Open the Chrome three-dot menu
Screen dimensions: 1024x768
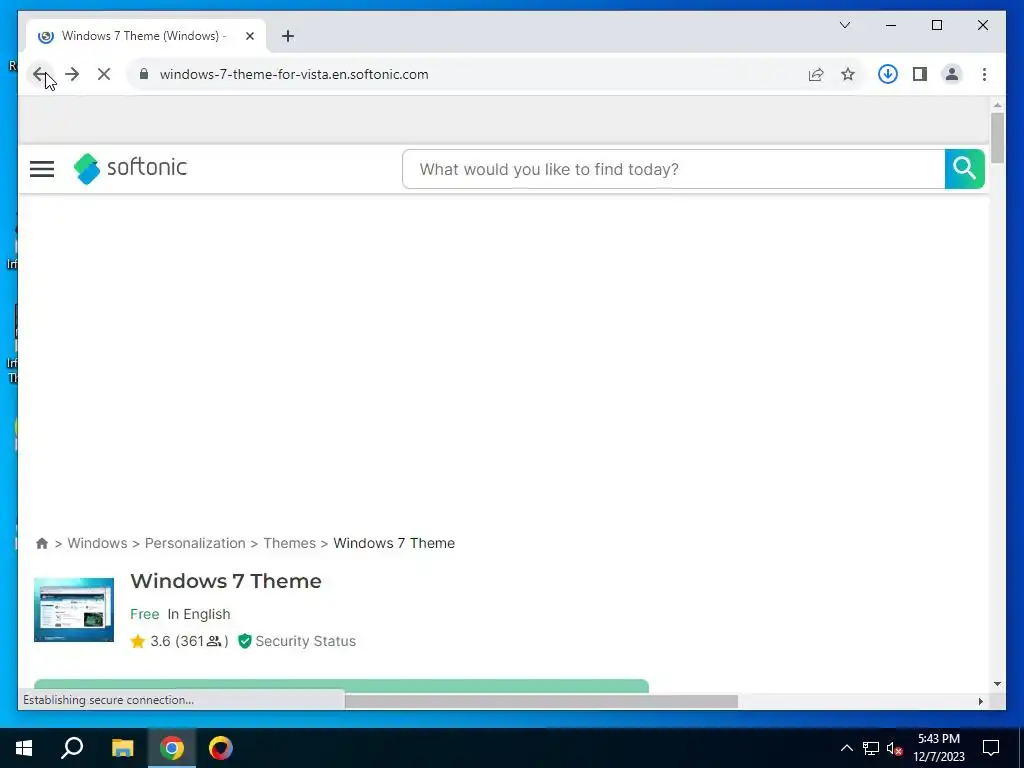(984, 74)
